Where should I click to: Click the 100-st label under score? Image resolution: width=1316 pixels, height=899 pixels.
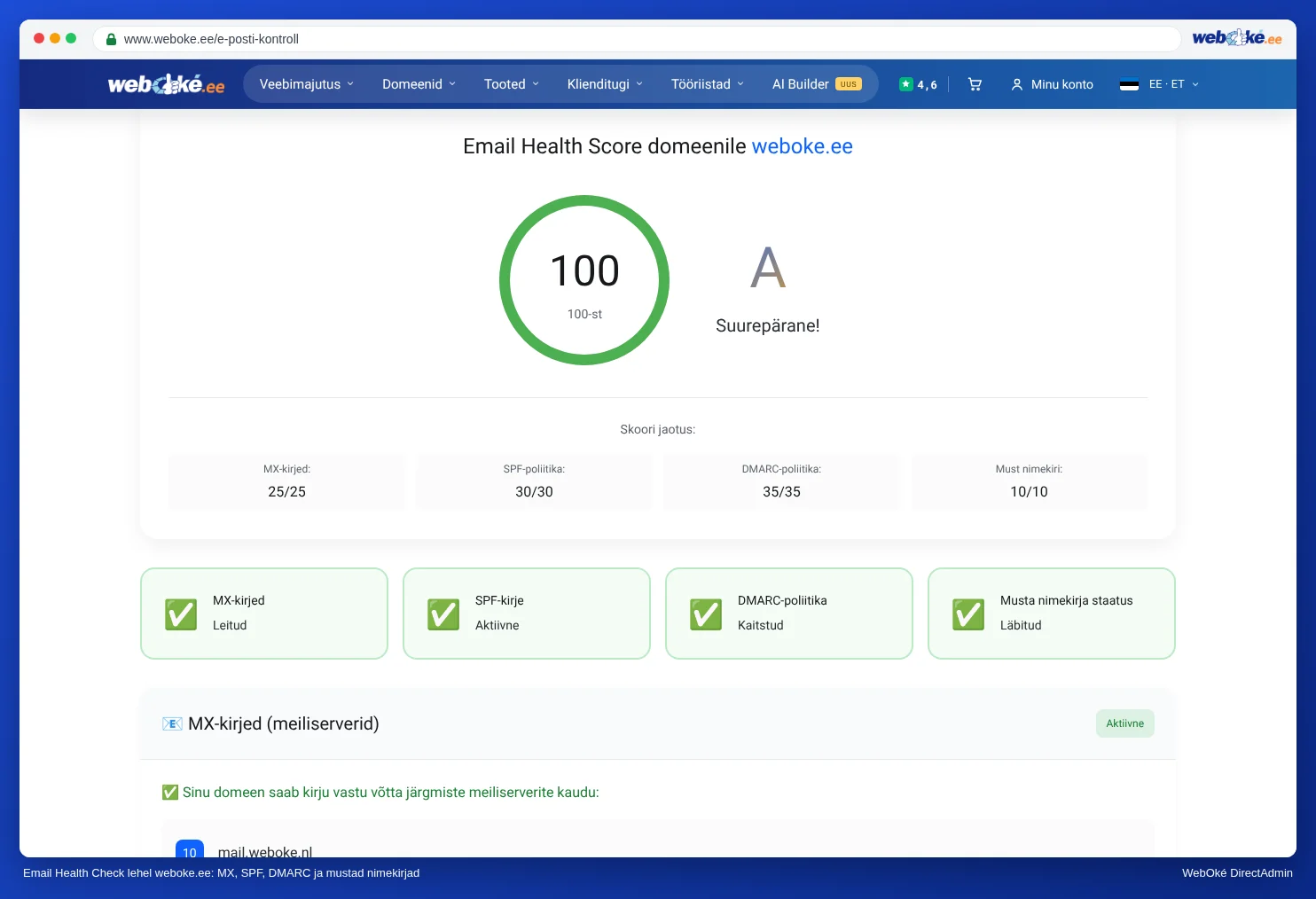click(584, 314)
